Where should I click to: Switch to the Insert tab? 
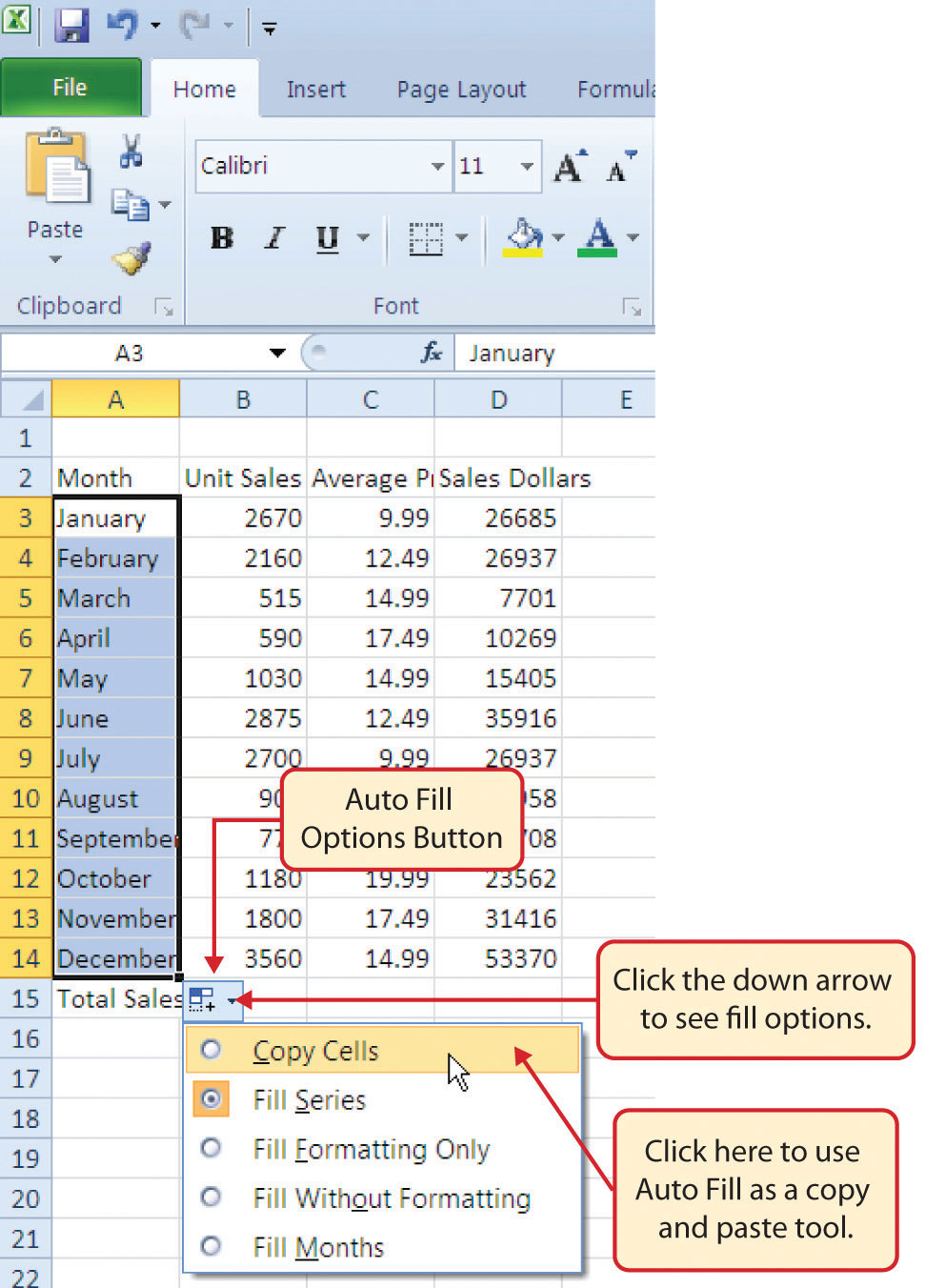(315, 89)
